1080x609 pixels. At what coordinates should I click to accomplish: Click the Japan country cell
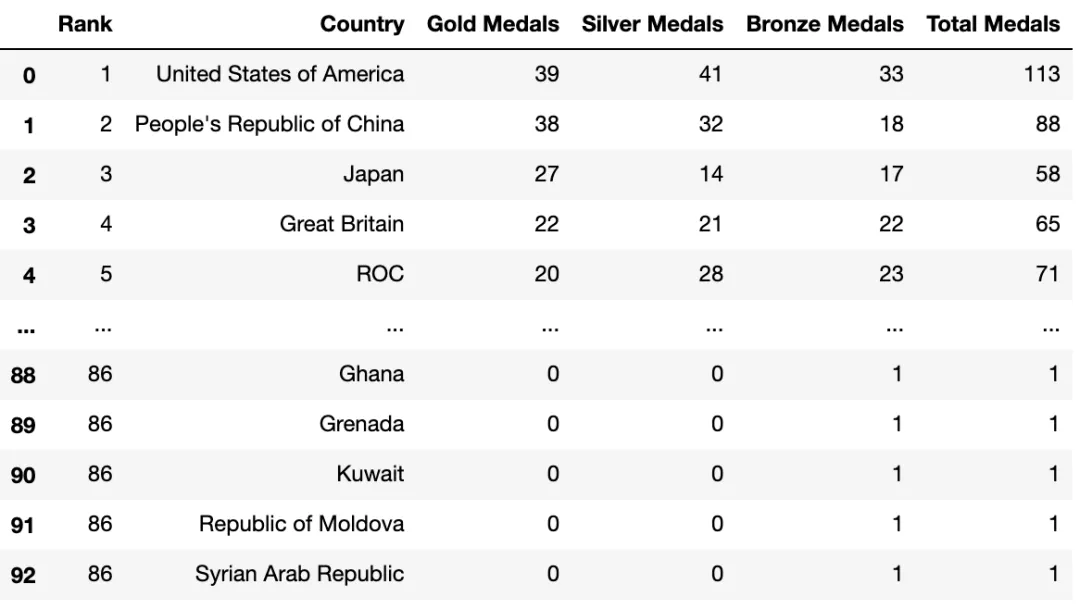(373, 174)
